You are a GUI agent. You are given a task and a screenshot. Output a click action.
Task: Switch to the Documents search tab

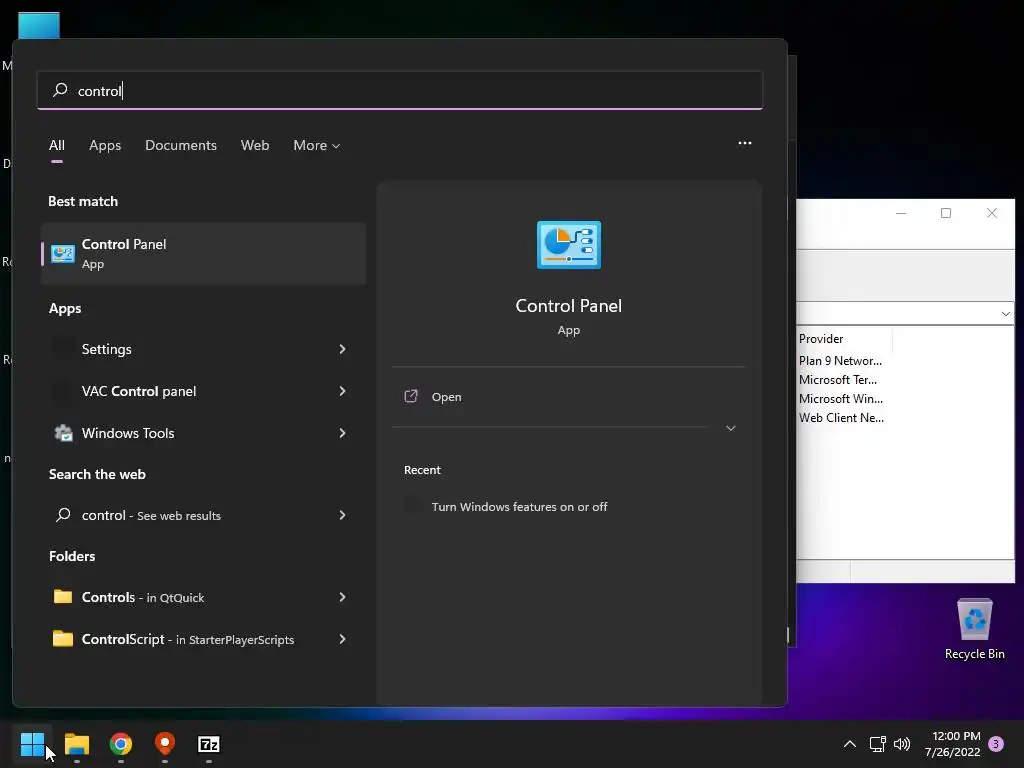click(181, 146)
